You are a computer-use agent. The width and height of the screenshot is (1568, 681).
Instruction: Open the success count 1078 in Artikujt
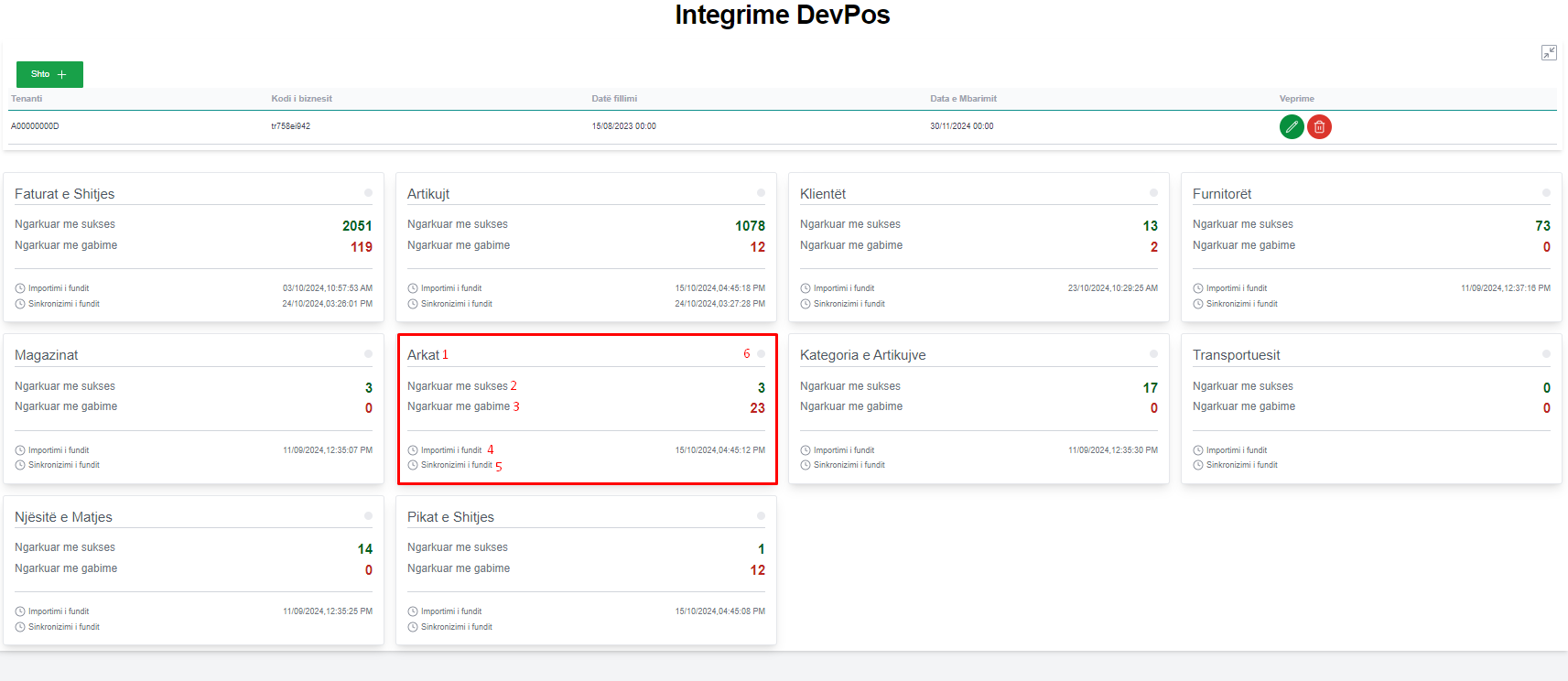[750, 226]
